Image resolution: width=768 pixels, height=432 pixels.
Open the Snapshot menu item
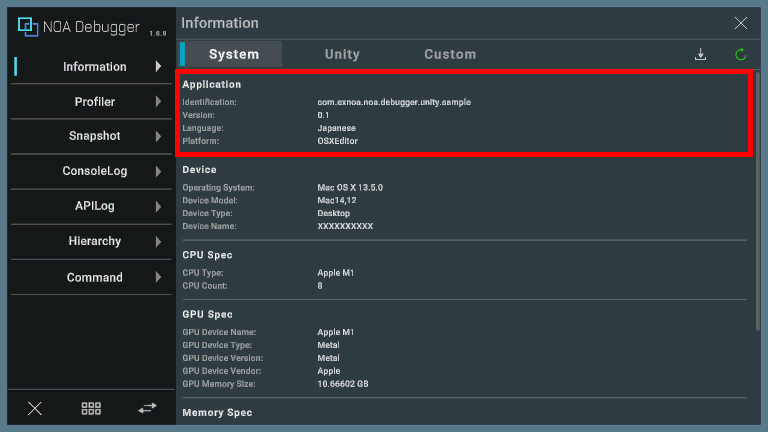[91, 136]
